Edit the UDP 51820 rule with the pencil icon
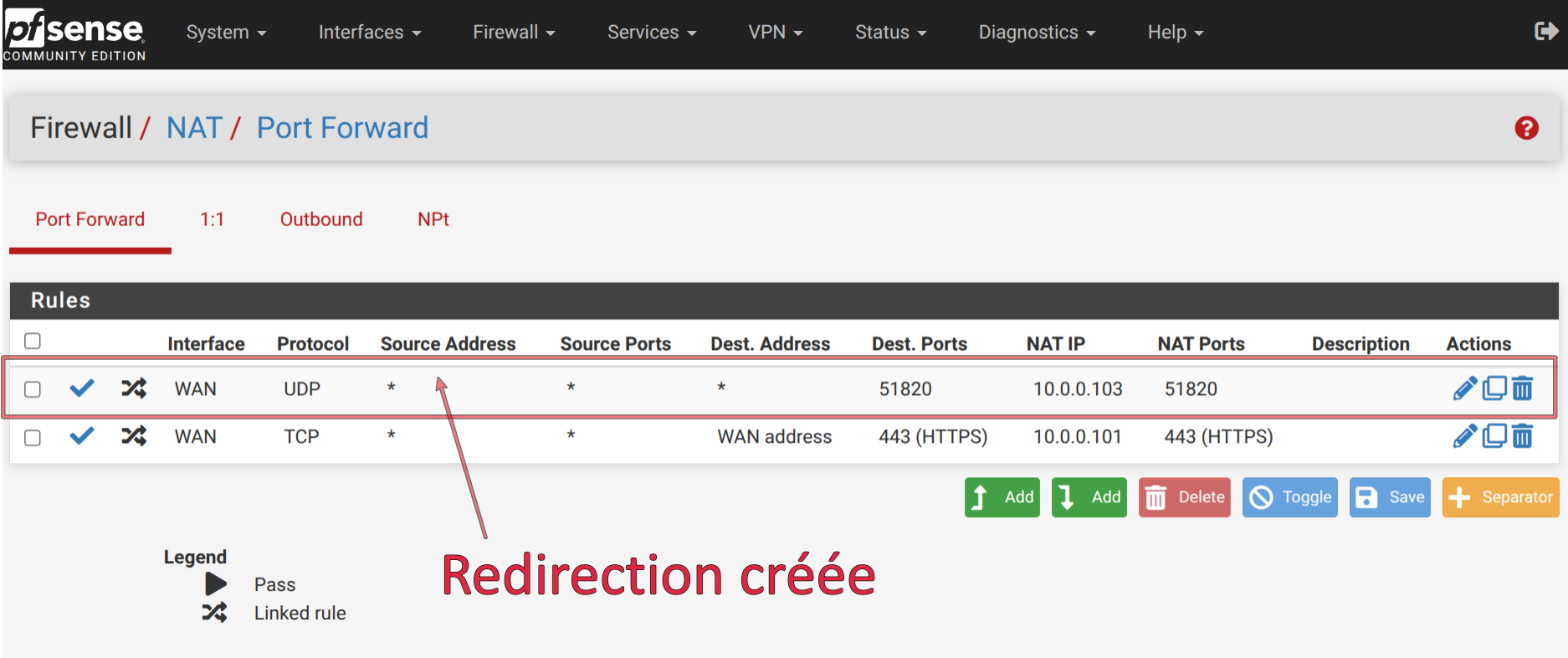This screenshot has width=1568, height=658. pyautogui.click(x=1464, y=388)
